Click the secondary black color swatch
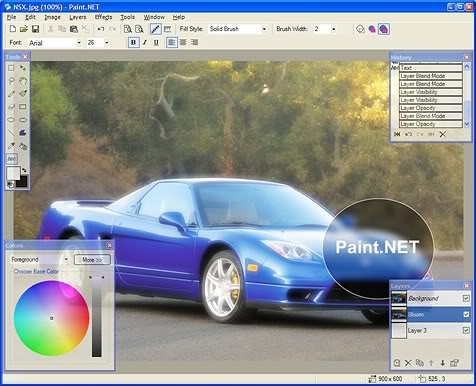476x386 pixels. click(x=22, y=181)
